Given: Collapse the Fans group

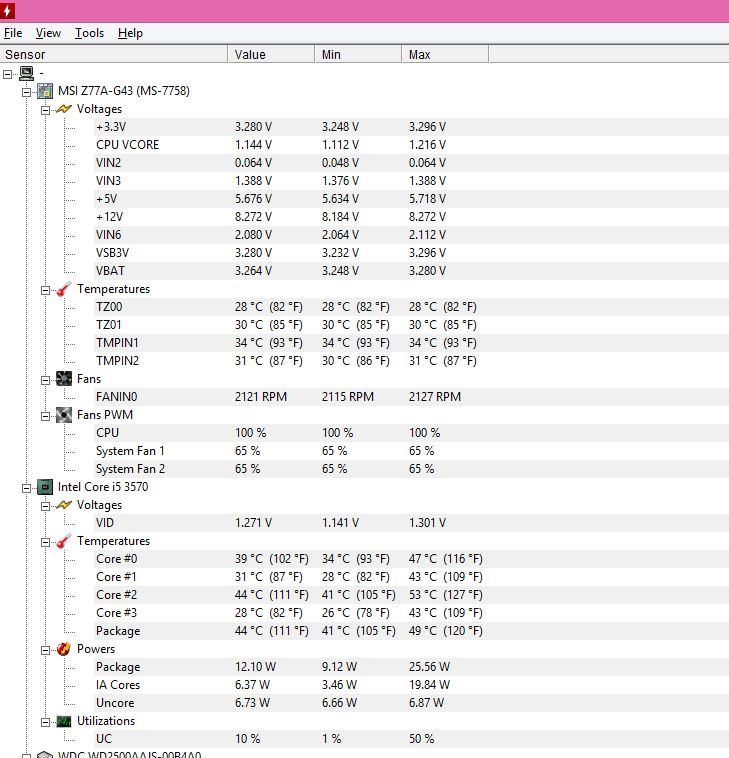Looking at the screenshot, I should 45,380.
